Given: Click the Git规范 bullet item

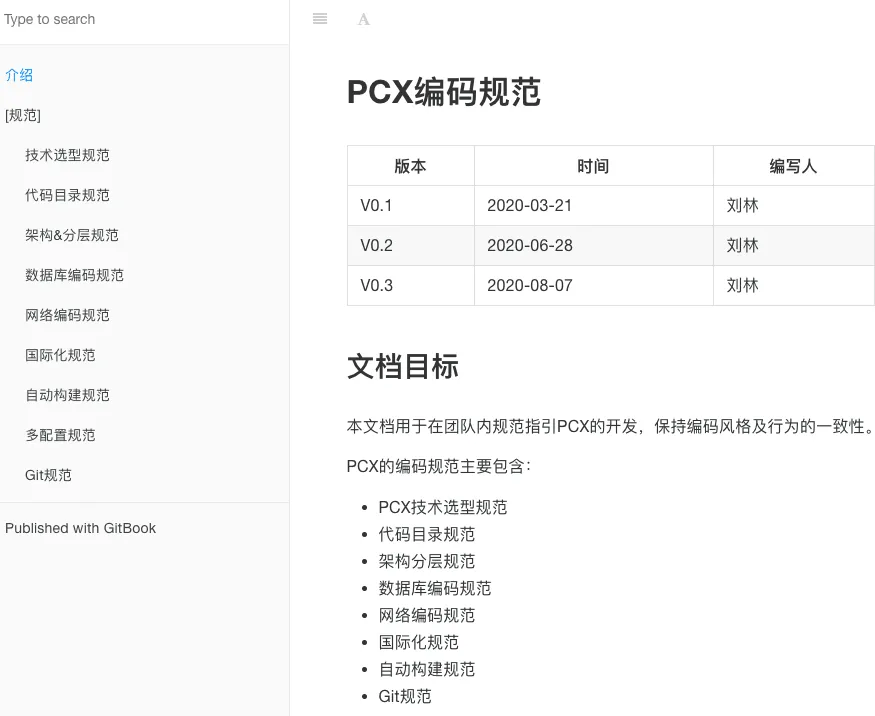Looking at the screenshot, I should click(x=405, y=696).
